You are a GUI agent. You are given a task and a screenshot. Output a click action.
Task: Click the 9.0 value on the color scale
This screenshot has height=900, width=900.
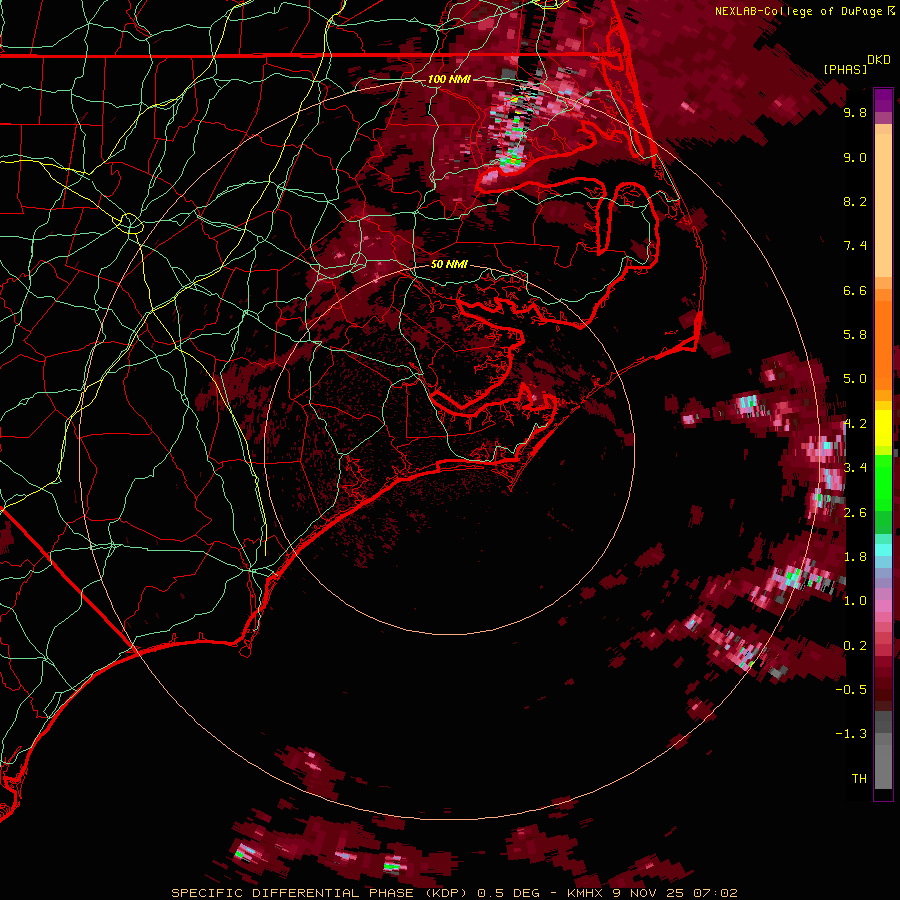[x=855, y=157]
